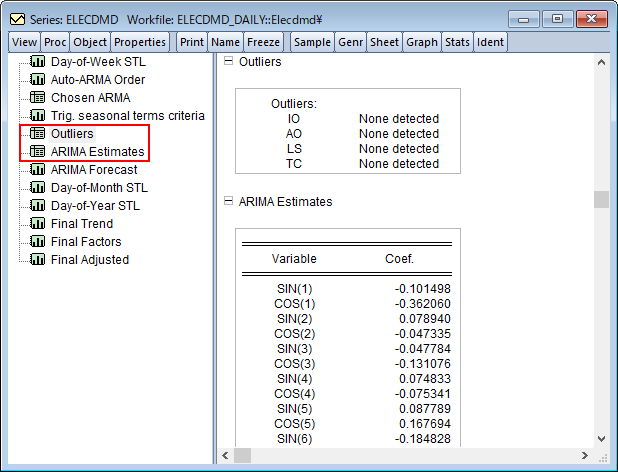Click the ARIMA Estimates table icon
The height and width of the screenshot is (472, 618).
(37, 151)
